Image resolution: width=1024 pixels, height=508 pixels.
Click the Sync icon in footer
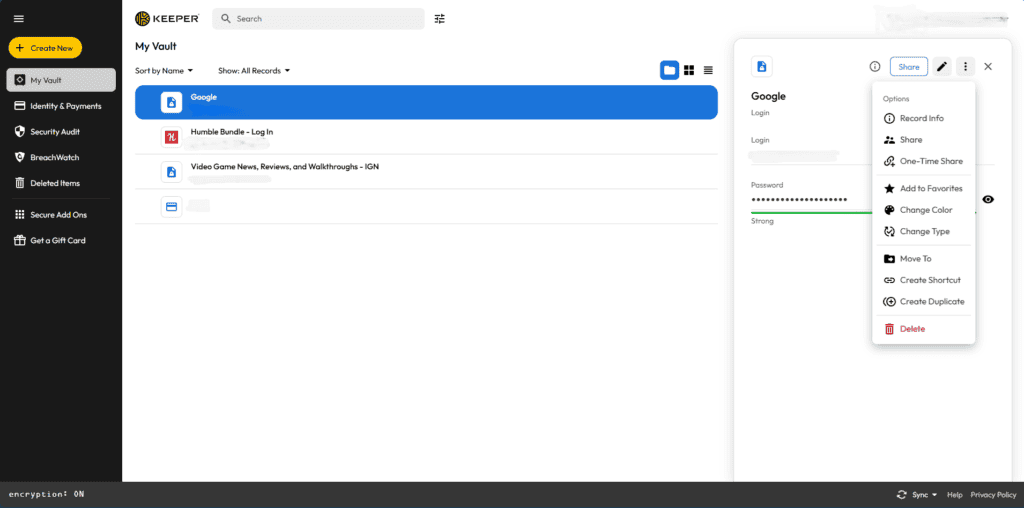pos(902,495)
